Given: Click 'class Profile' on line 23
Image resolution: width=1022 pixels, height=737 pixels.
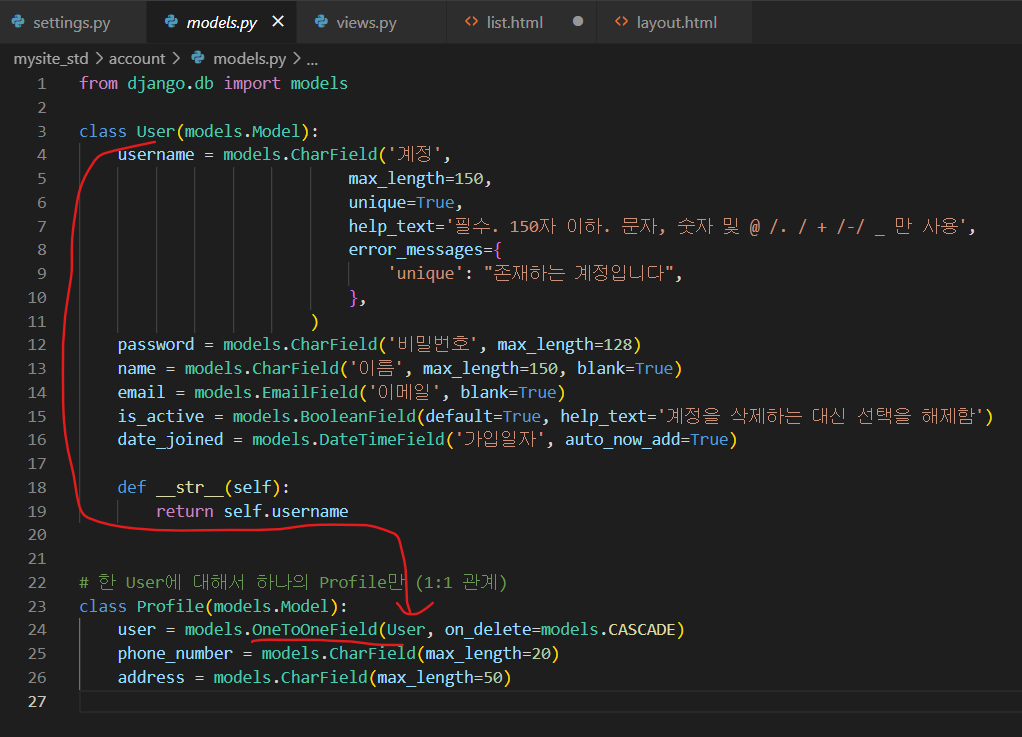Looking at the screenshot, I should 141,606.
